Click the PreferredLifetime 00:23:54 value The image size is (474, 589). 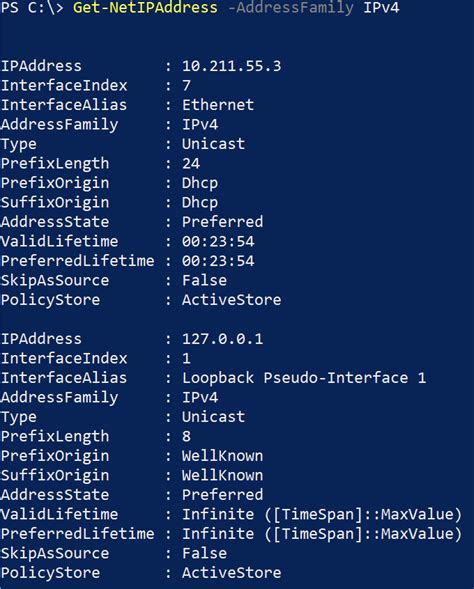(x=218, y=261)
